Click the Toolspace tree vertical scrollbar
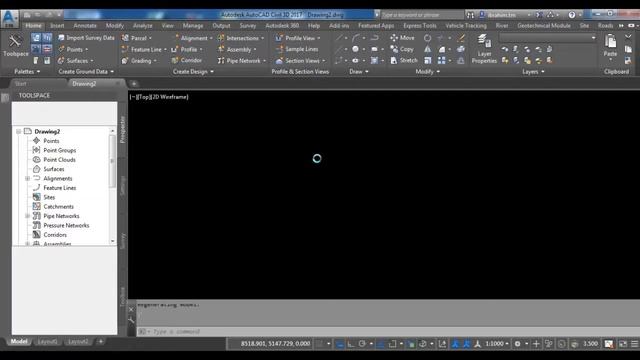This screenshot has width=640, height=360. 112,186
